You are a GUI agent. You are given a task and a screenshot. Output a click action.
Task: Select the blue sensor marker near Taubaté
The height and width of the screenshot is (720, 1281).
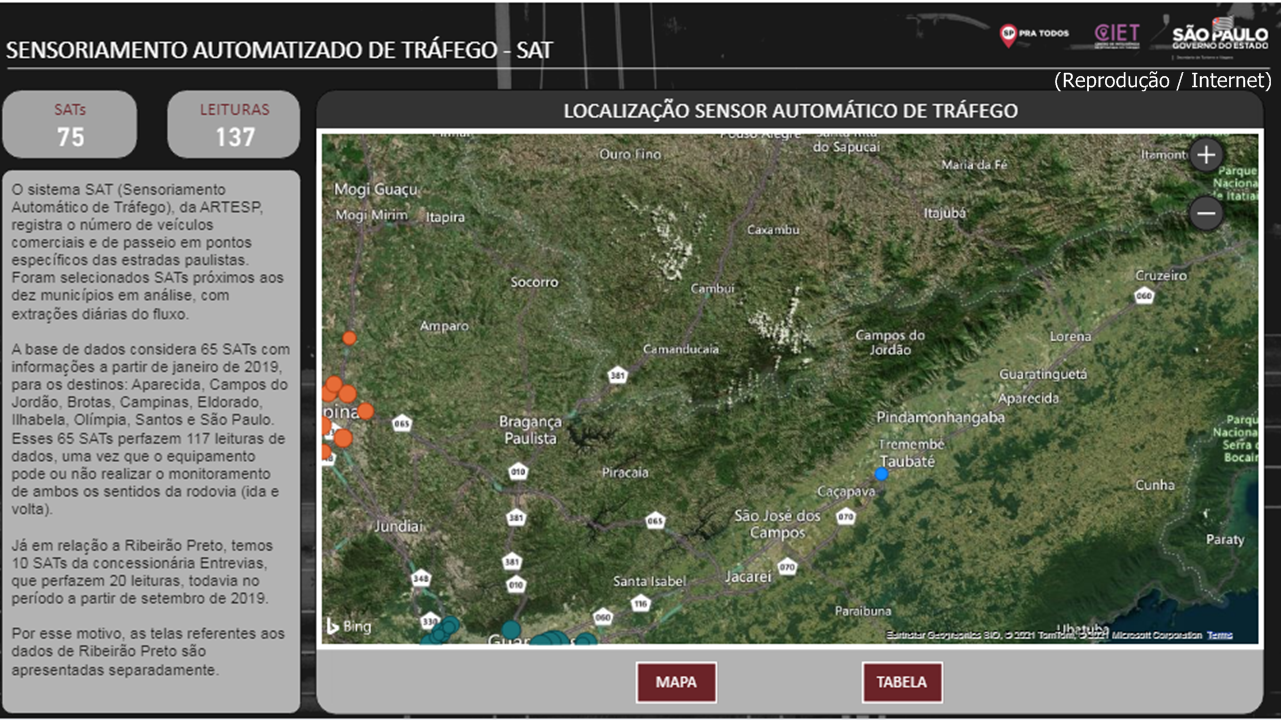pyautogui.click(x=881, y=474)
